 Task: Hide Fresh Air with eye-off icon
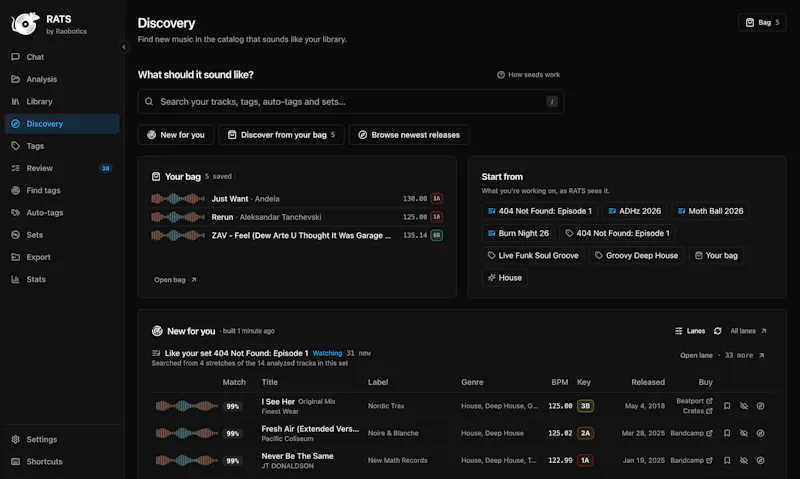point(744,433)
